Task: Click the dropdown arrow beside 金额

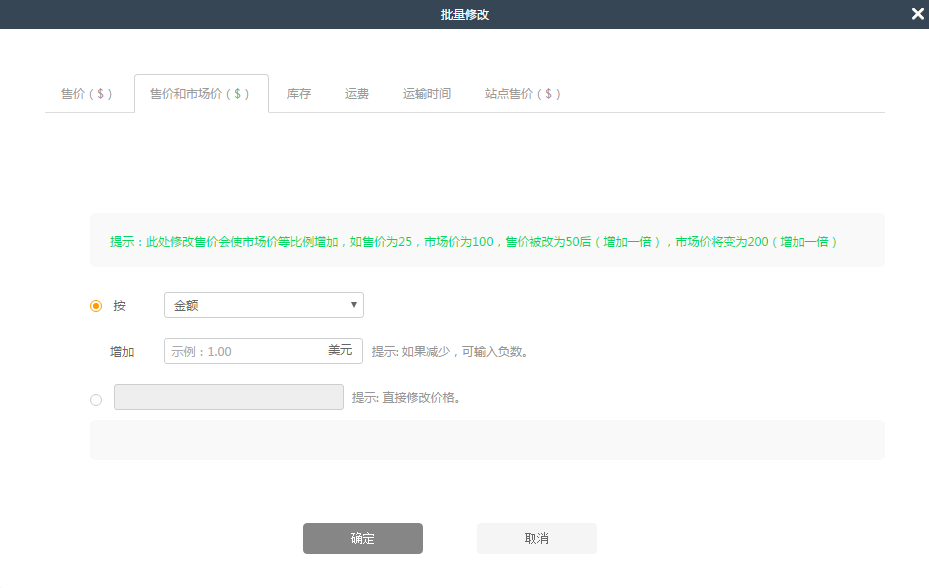Action: point(353,305)
